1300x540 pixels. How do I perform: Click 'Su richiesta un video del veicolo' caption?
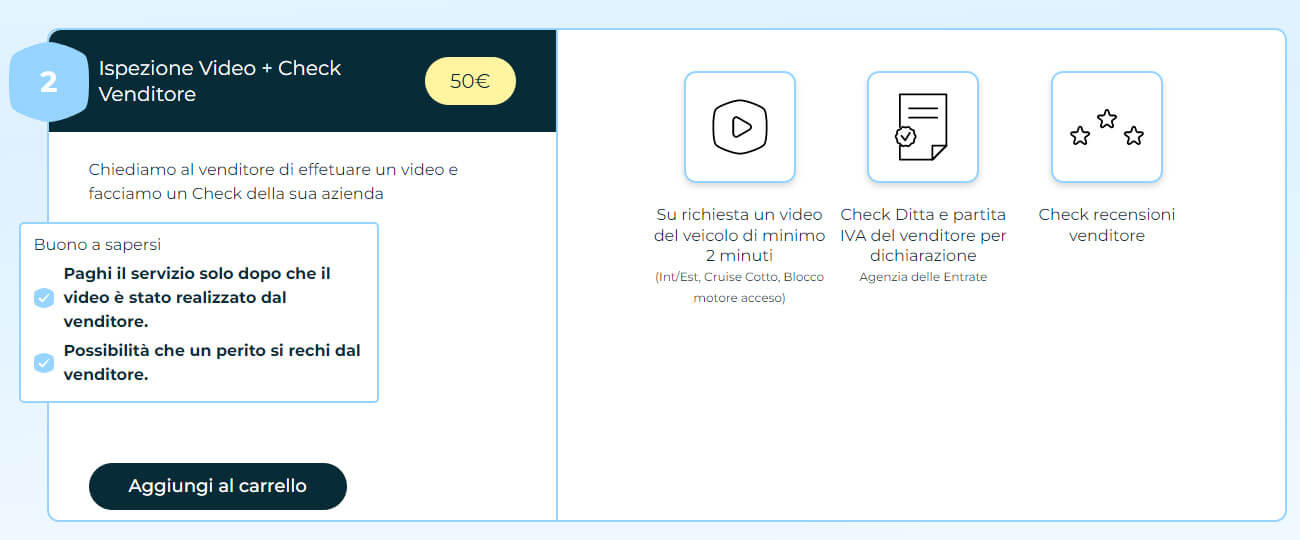coord(740,236)
